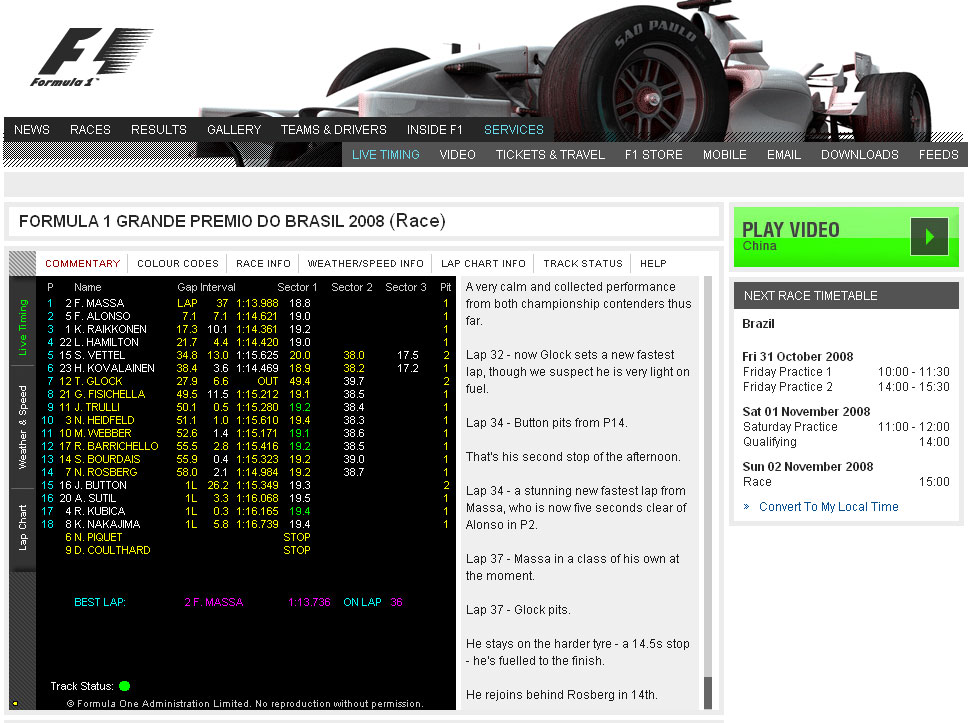The width and height of the screenshot is (968, 723).
Task: Open the RESULTS menu
Action: (159, 130)
